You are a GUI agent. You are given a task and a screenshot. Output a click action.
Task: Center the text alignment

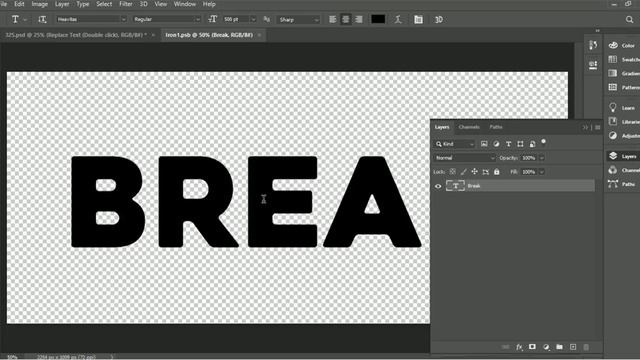[x=345, y=19]
